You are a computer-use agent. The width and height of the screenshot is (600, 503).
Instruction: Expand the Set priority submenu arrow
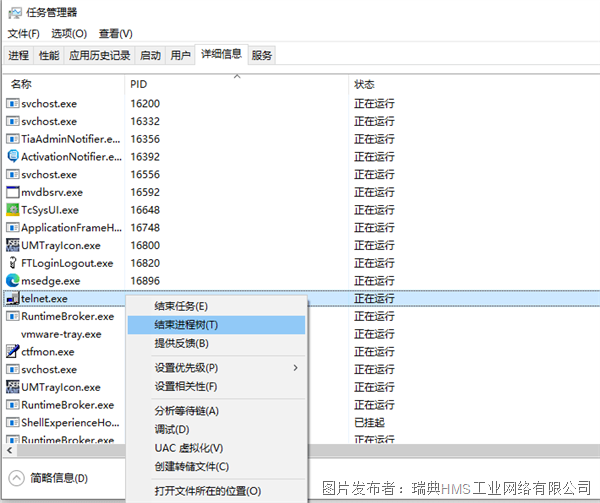(x=295, y=368)
